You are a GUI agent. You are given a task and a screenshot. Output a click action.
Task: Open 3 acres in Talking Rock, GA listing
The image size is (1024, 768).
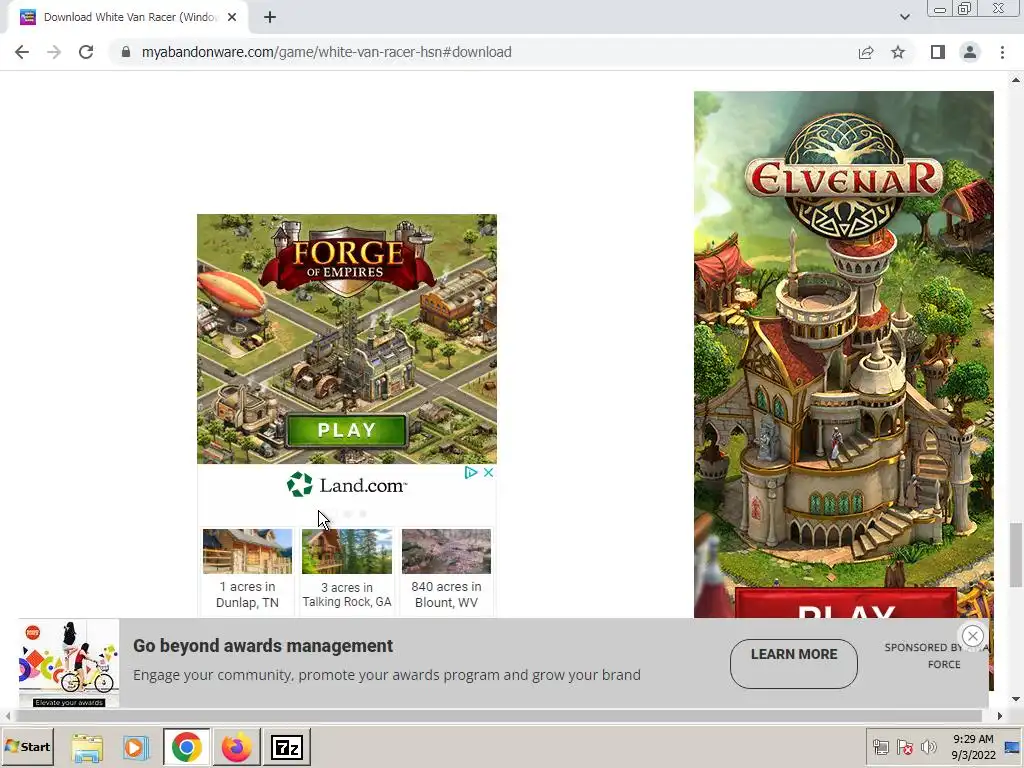[347, 570]
